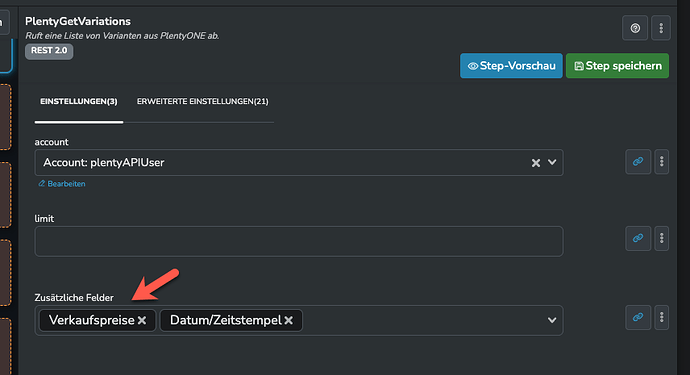
Task: Open three-dot menu beside account field
Action: point(661,162)
